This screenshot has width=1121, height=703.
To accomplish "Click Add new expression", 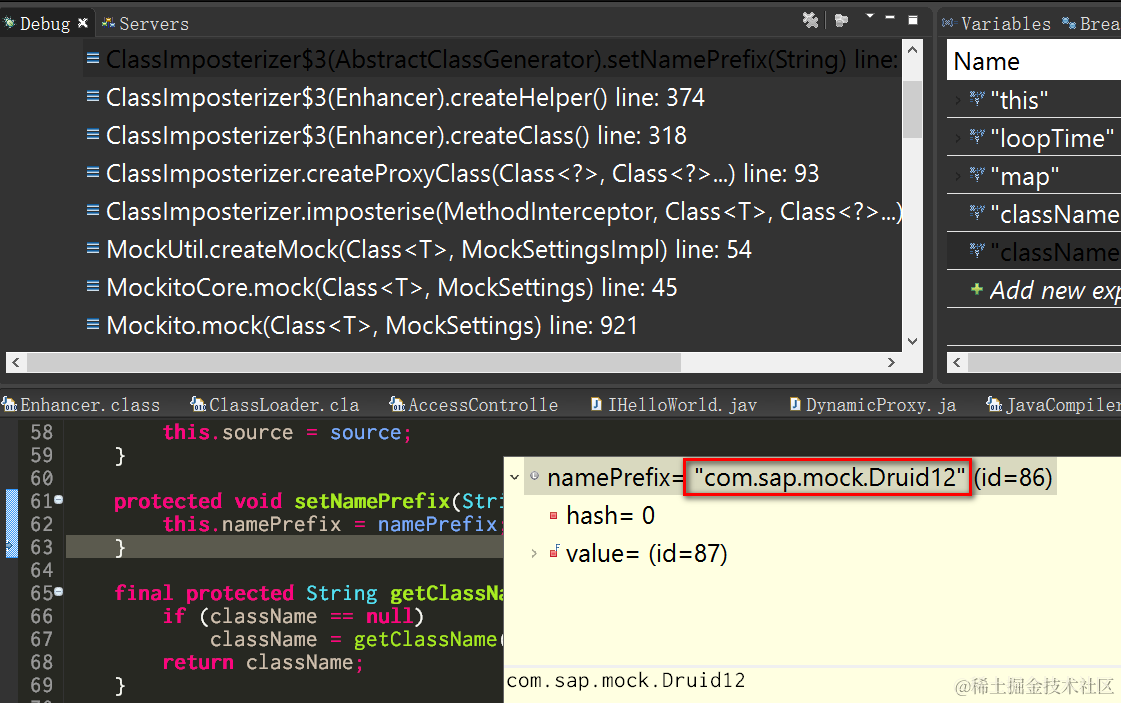I will coord(1045,290).
